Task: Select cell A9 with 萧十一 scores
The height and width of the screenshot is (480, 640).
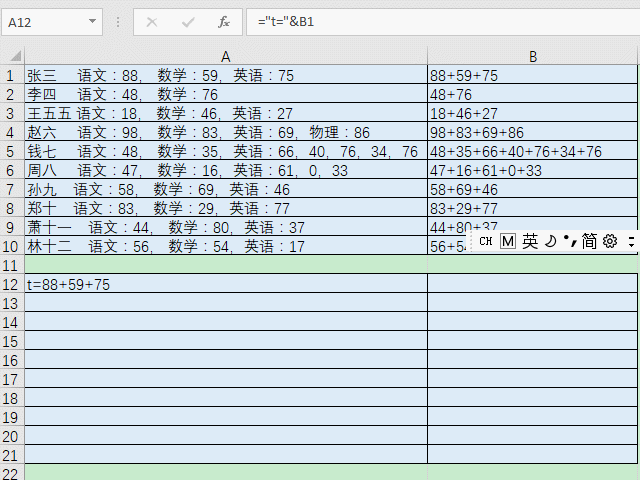Action: 226,228
